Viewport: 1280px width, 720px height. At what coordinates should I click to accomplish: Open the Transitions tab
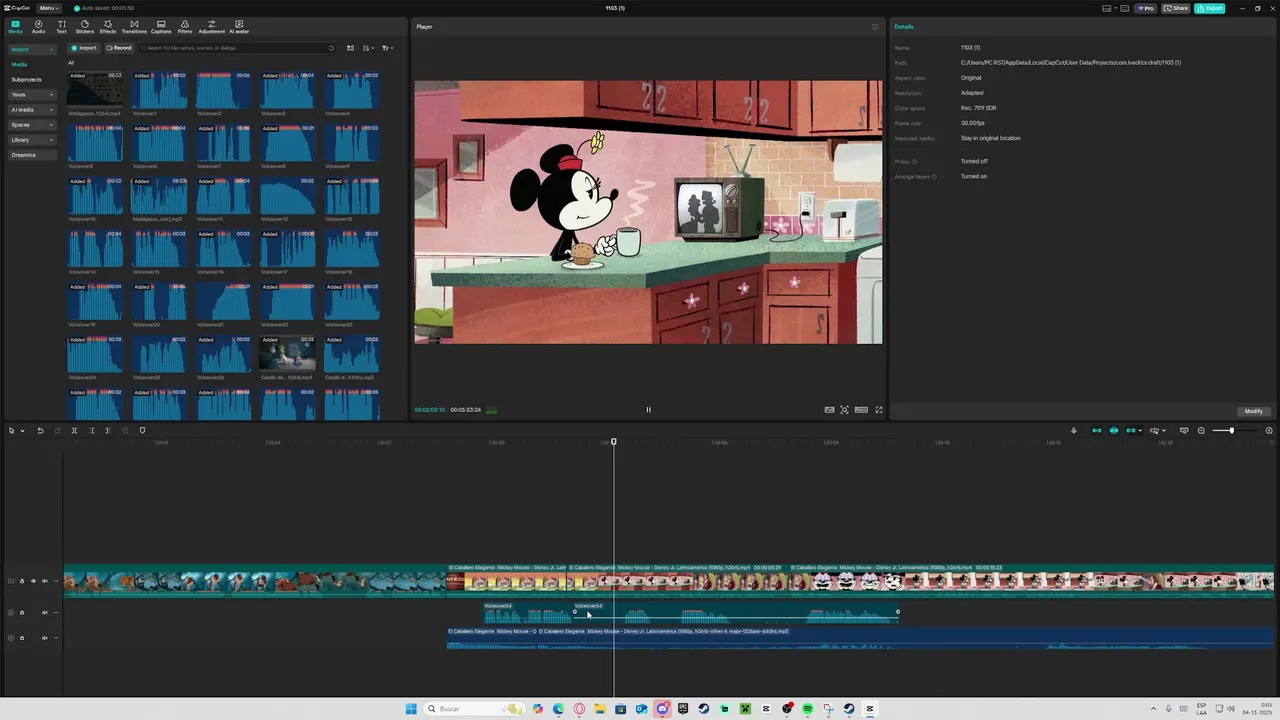coord(134,26)
